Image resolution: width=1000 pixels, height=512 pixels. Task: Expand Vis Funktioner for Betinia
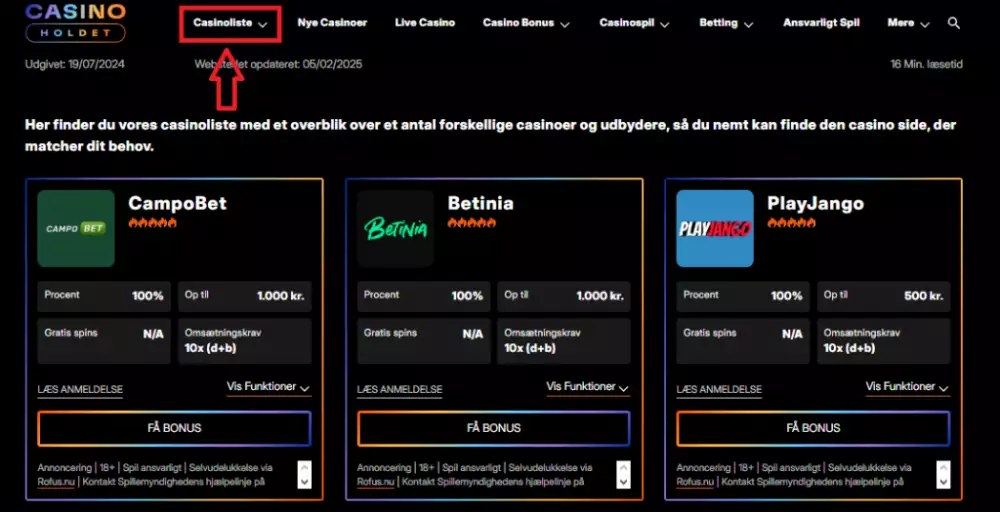coord(587,387)
